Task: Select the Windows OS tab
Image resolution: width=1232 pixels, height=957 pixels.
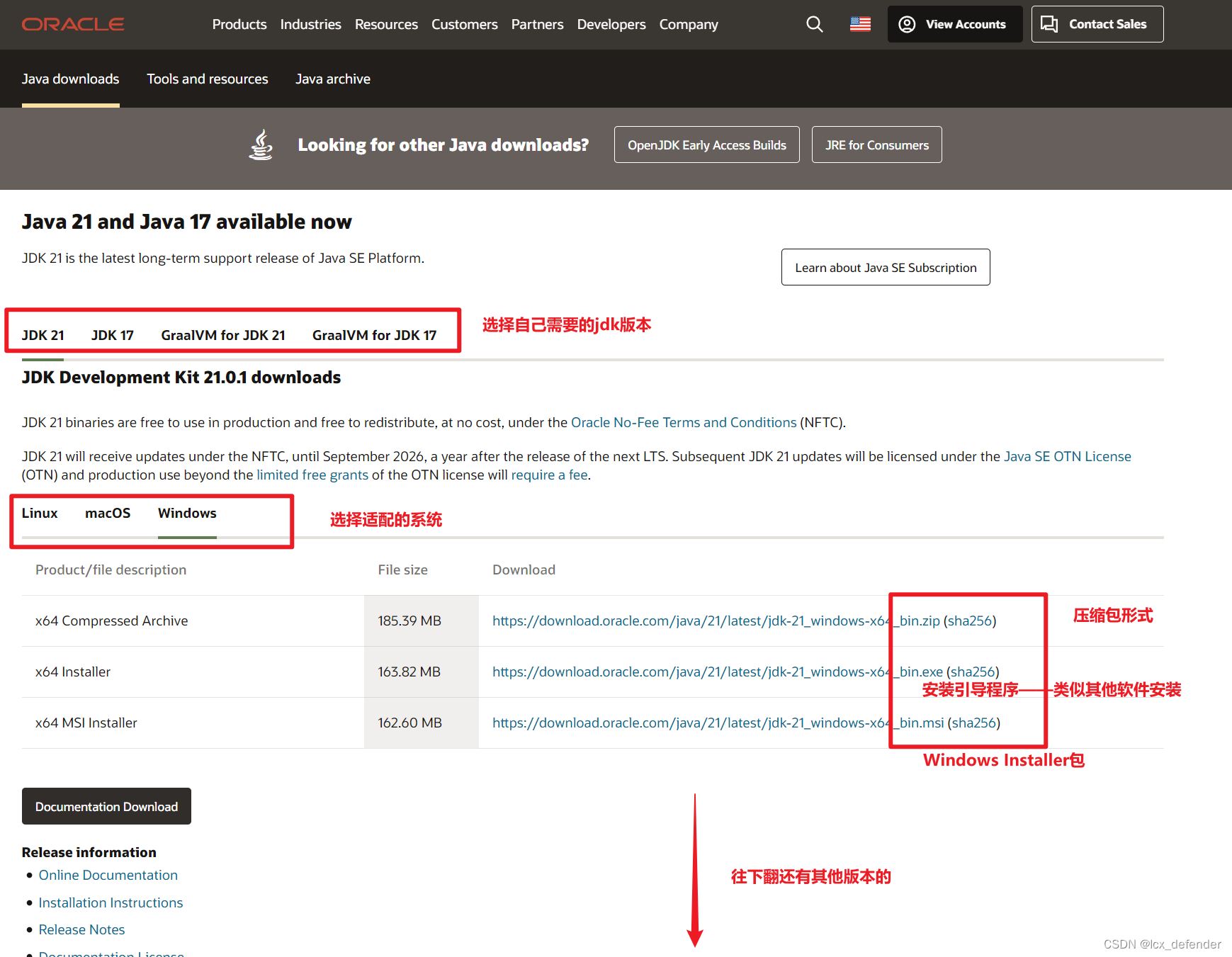Action: [x=187, y=513]
